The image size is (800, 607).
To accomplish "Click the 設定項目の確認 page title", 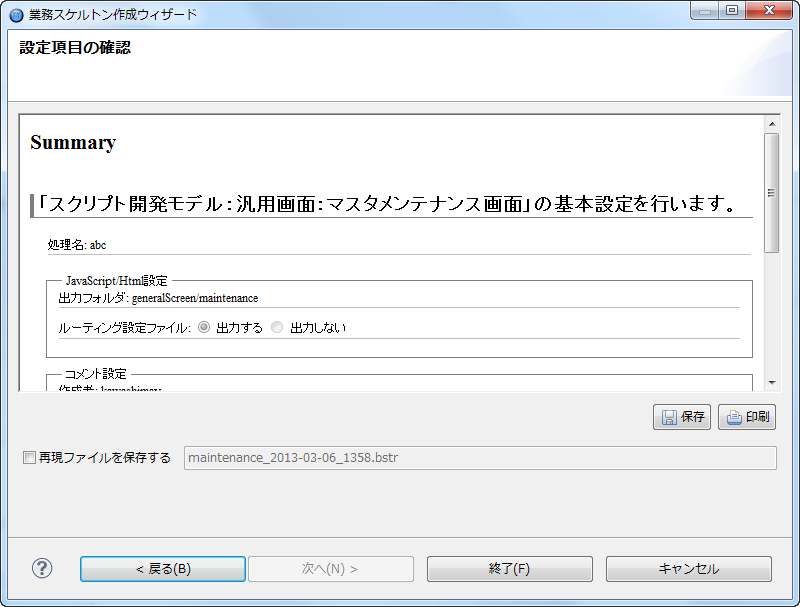I will pos(75,47).
